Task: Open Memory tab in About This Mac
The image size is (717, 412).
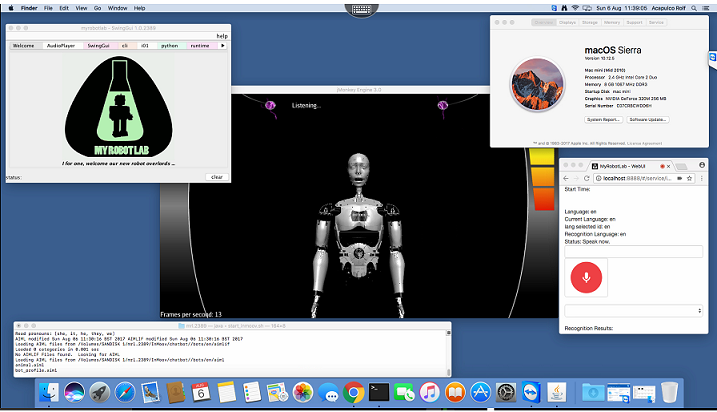Action: (611, 22)
